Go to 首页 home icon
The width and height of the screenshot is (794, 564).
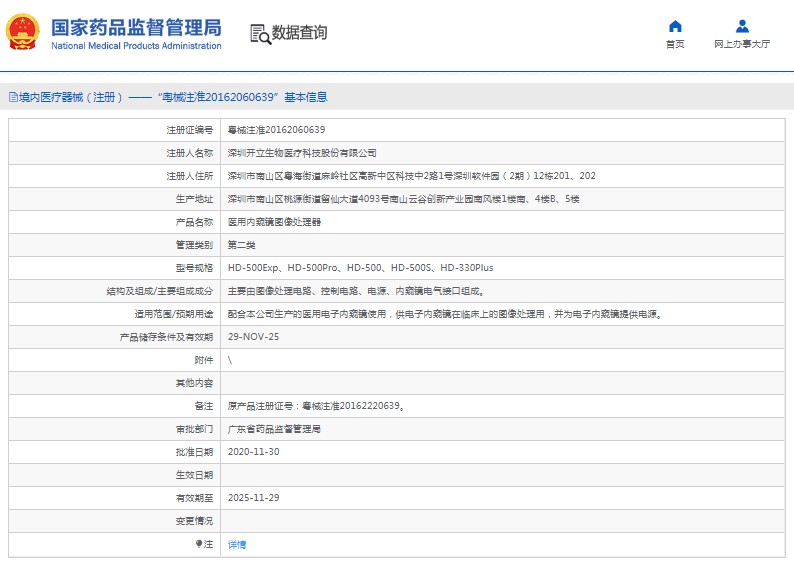675,26
